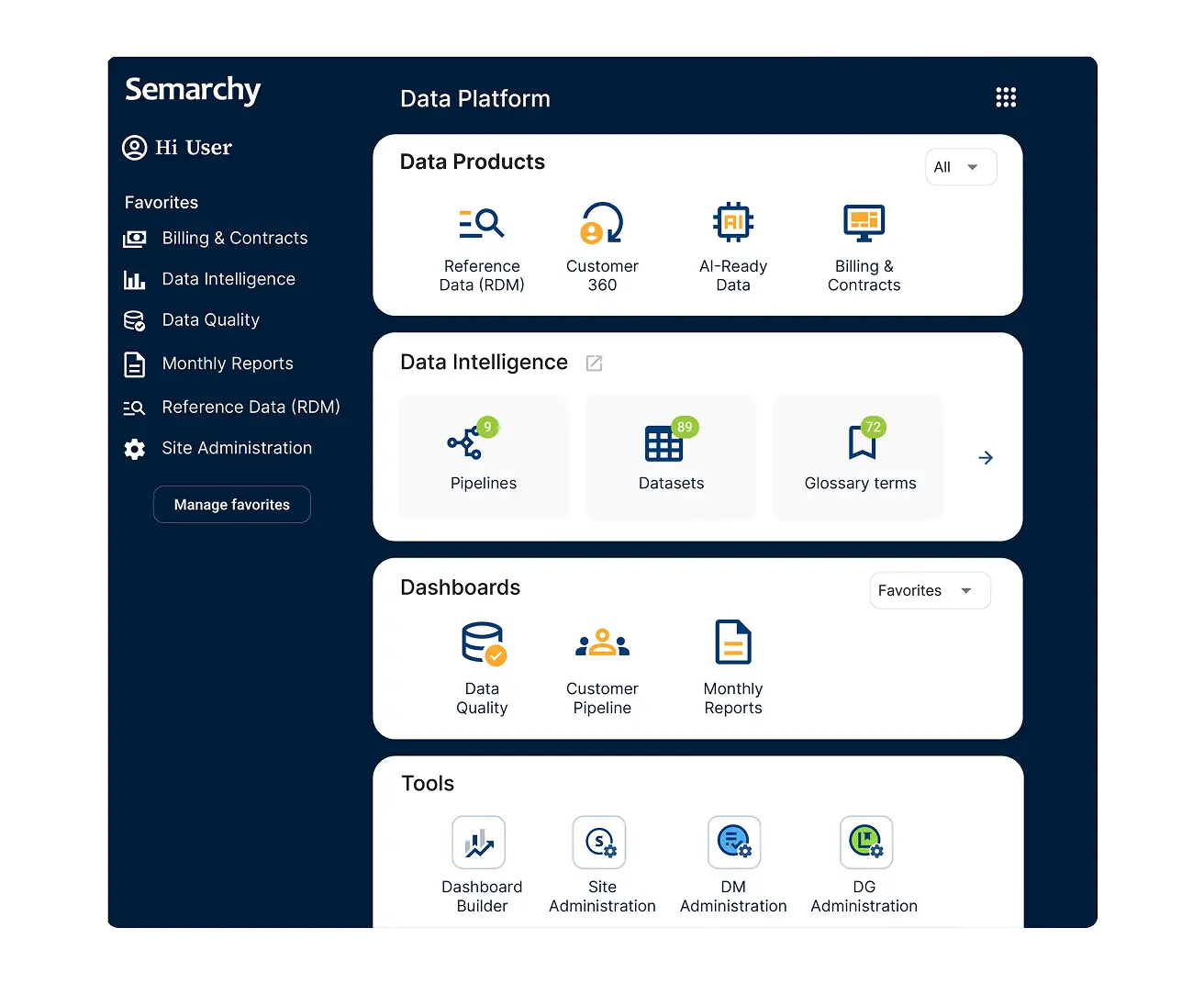
Task: Open Data Intelligence in external window icon
Action: (x=595, y=363)
